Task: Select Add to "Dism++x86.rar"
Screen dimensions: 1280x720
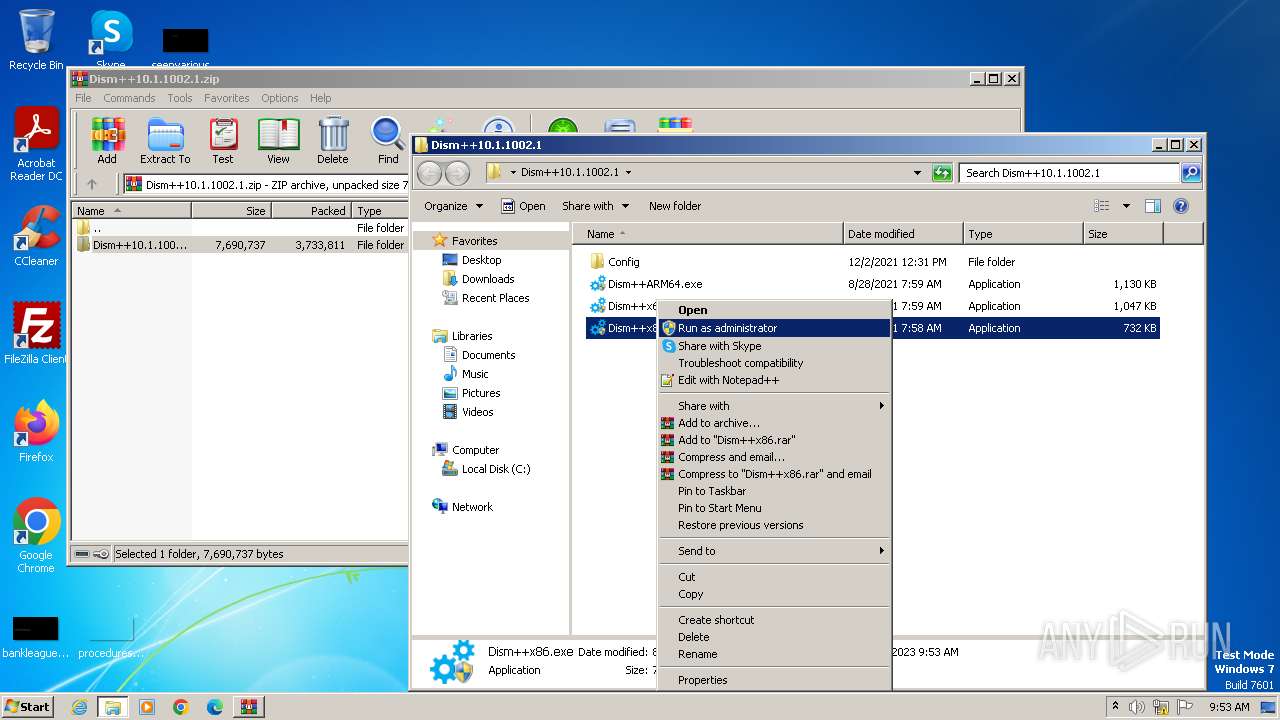Action: point(774,440)
